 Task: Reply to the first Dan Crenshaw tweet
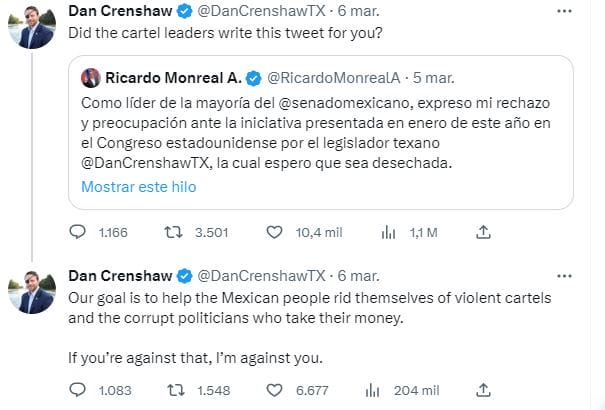pos(78,232)
